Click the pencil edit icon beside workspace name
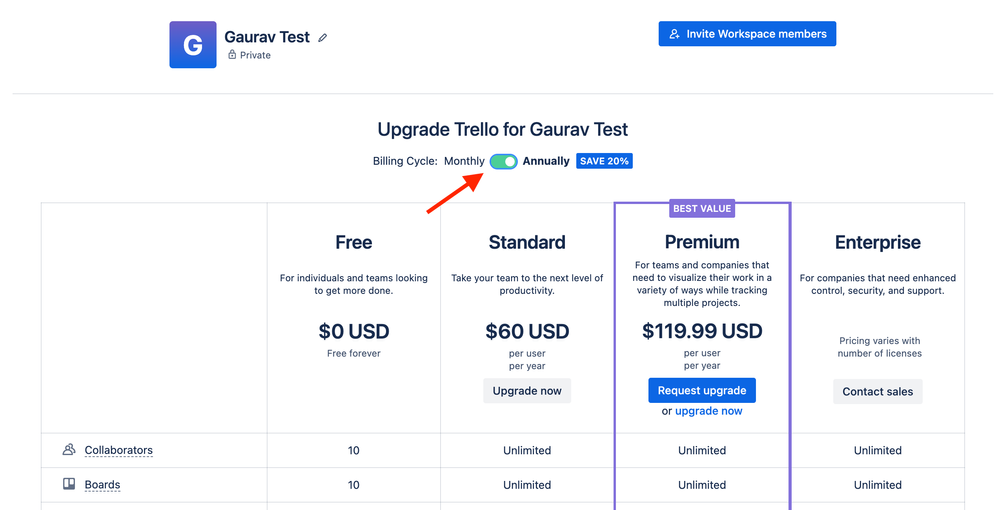The image size is (998, 510). click(322, 38)
